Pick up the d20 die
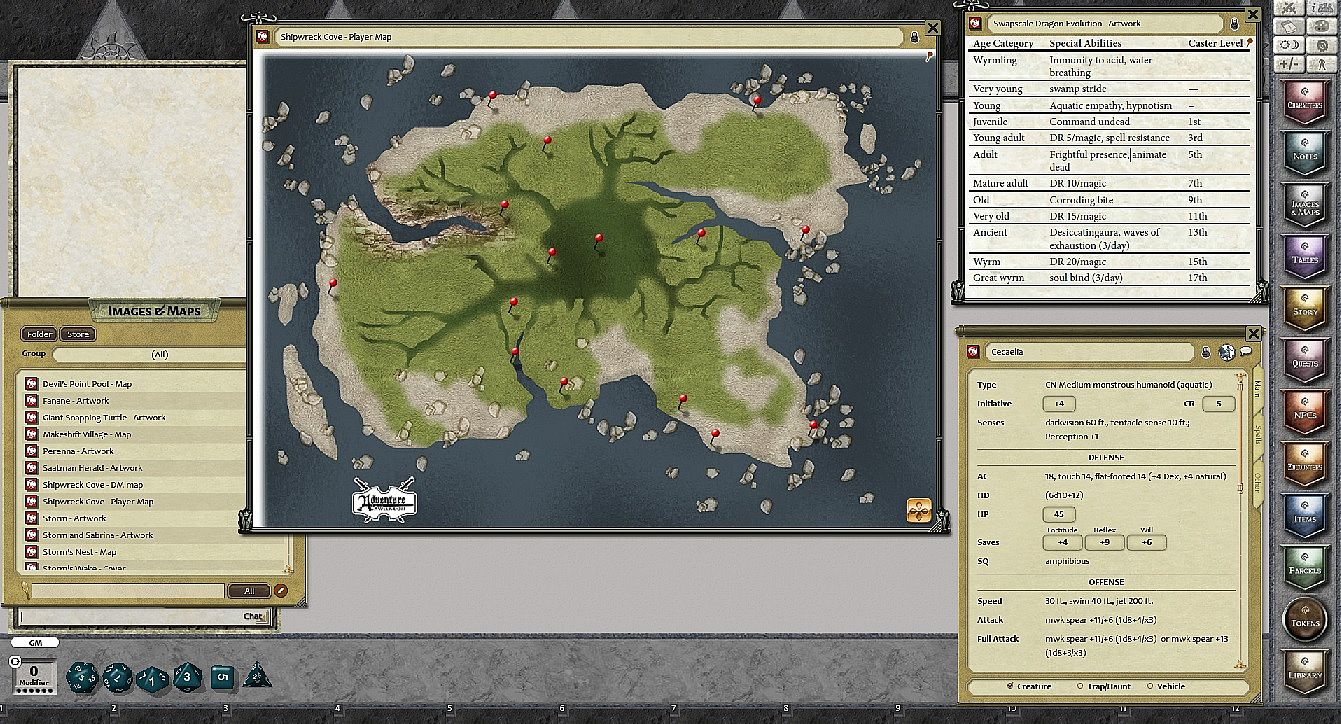Screen dimensions: 1341x724 pyautogui.click(x=81, y=677)
